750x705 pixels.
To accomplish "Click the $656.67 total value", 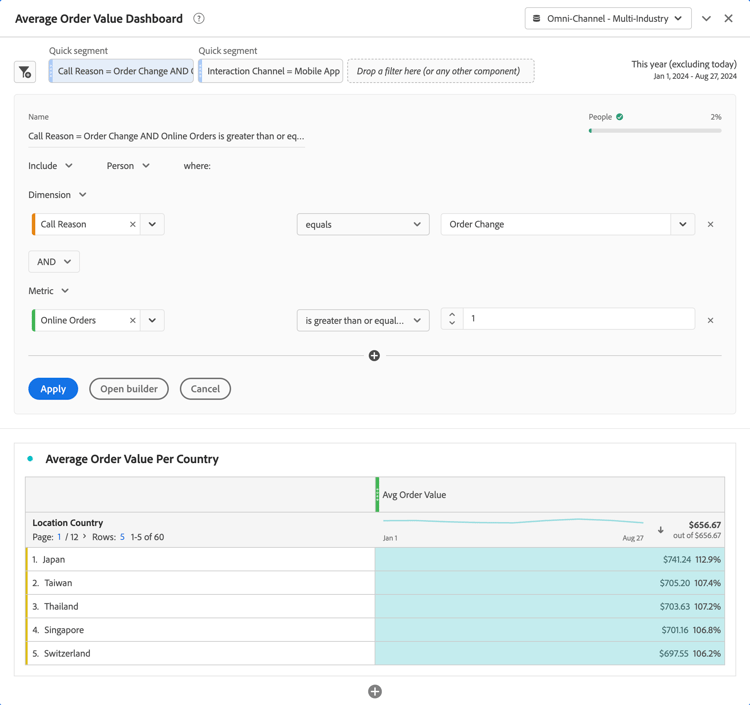I will pyautogui.click(x=705, y=525).
